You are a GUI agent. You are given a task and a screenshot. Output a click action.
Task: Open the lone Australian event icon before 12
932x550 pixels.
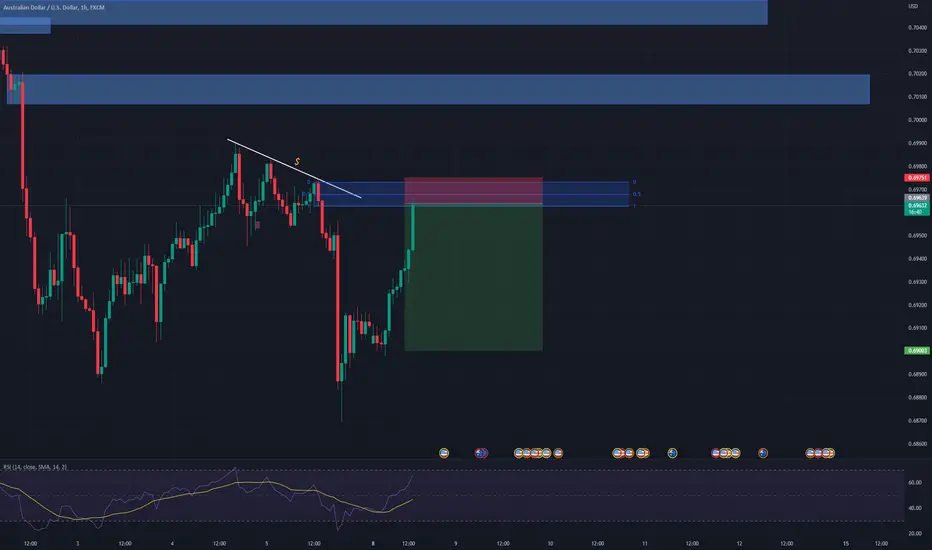point(672,453)
